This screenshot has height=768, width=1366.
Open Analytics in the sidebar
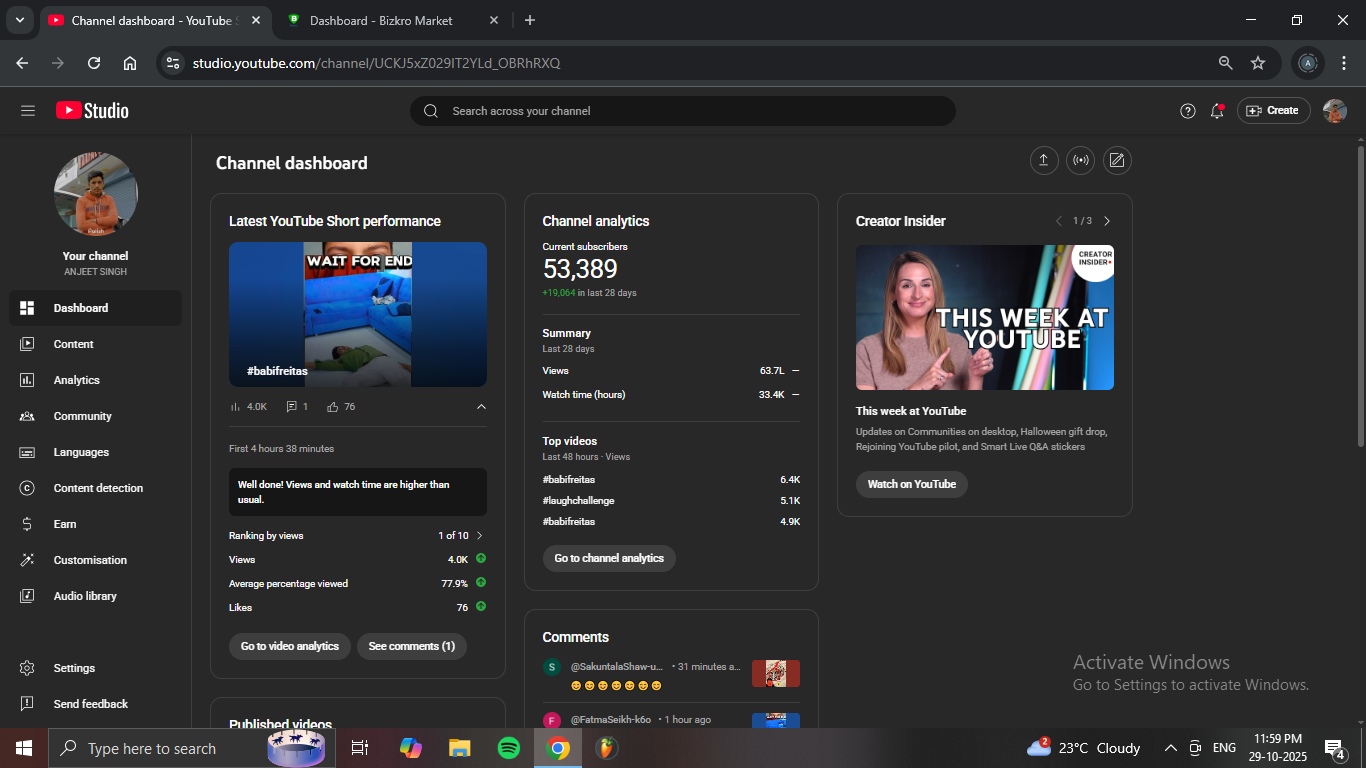click(x=77, y=380)
